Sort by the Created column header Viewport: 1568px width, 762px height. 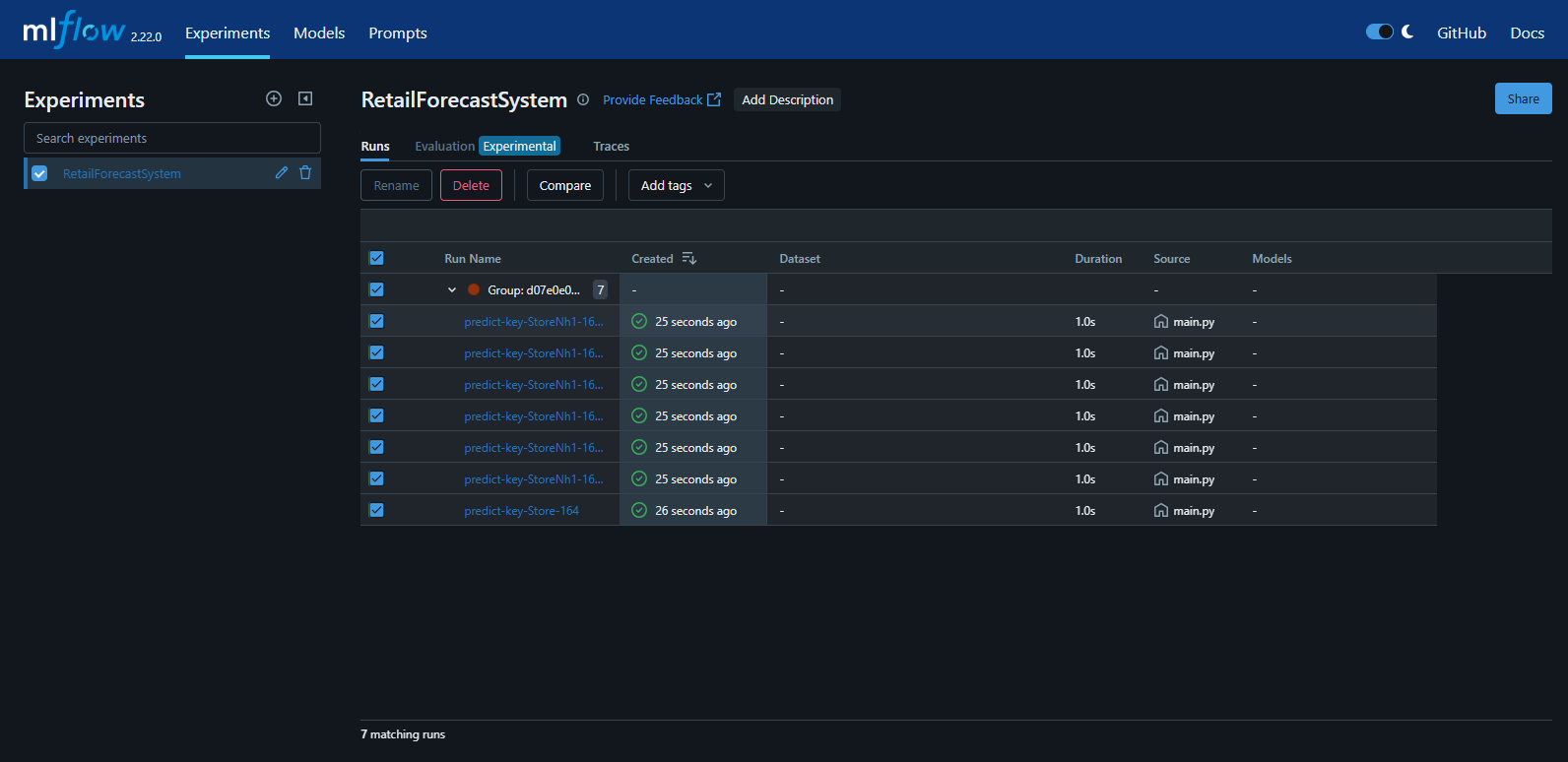pyautogui.click(x=652, y=258)
